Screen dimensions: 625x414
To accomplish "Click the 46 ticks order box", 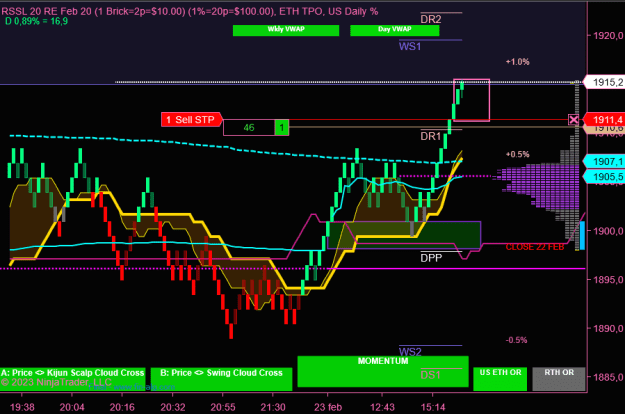I will [249, 128].
